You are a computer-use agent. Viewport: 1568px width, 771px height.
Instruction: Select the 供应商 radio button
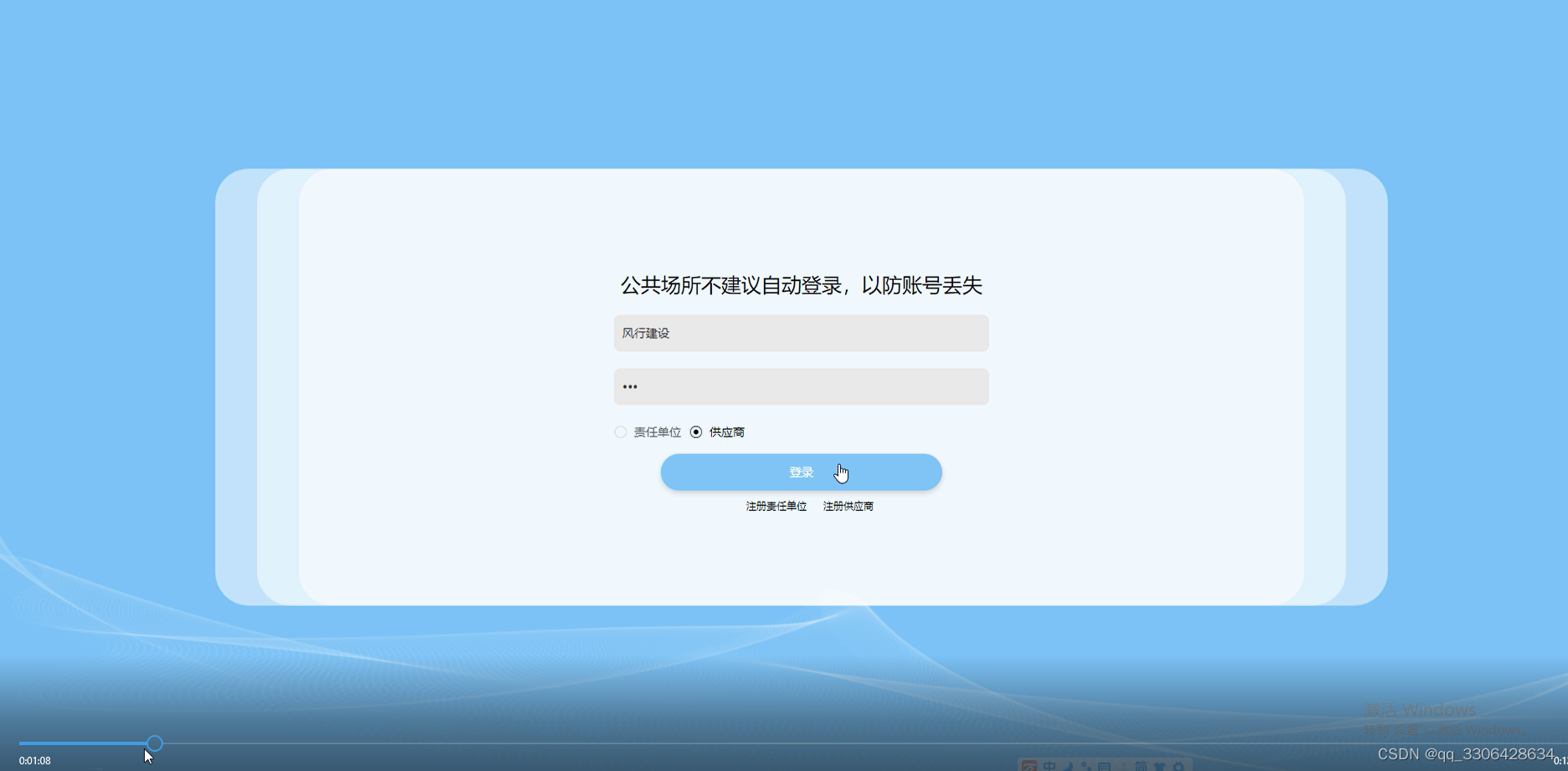tap(697, 431)
